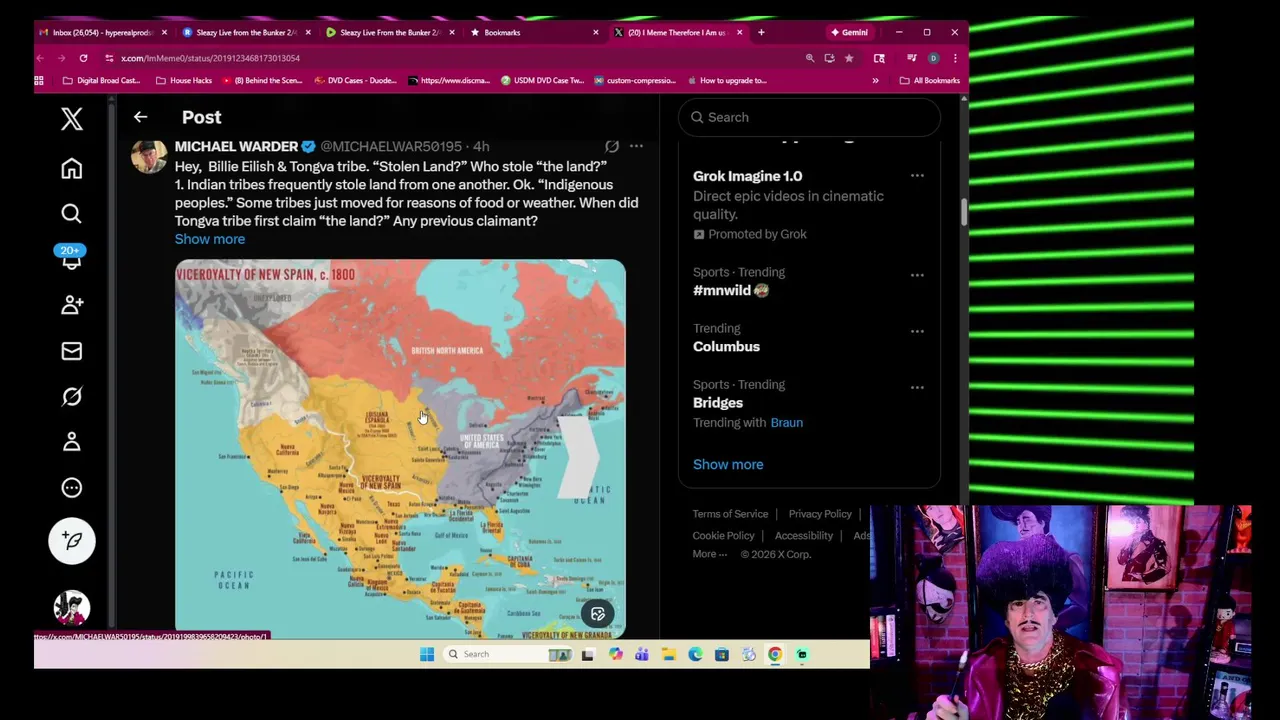Go to Home in X sidebar
This screenshot has width=1280, height=720.
pos(71,168)
